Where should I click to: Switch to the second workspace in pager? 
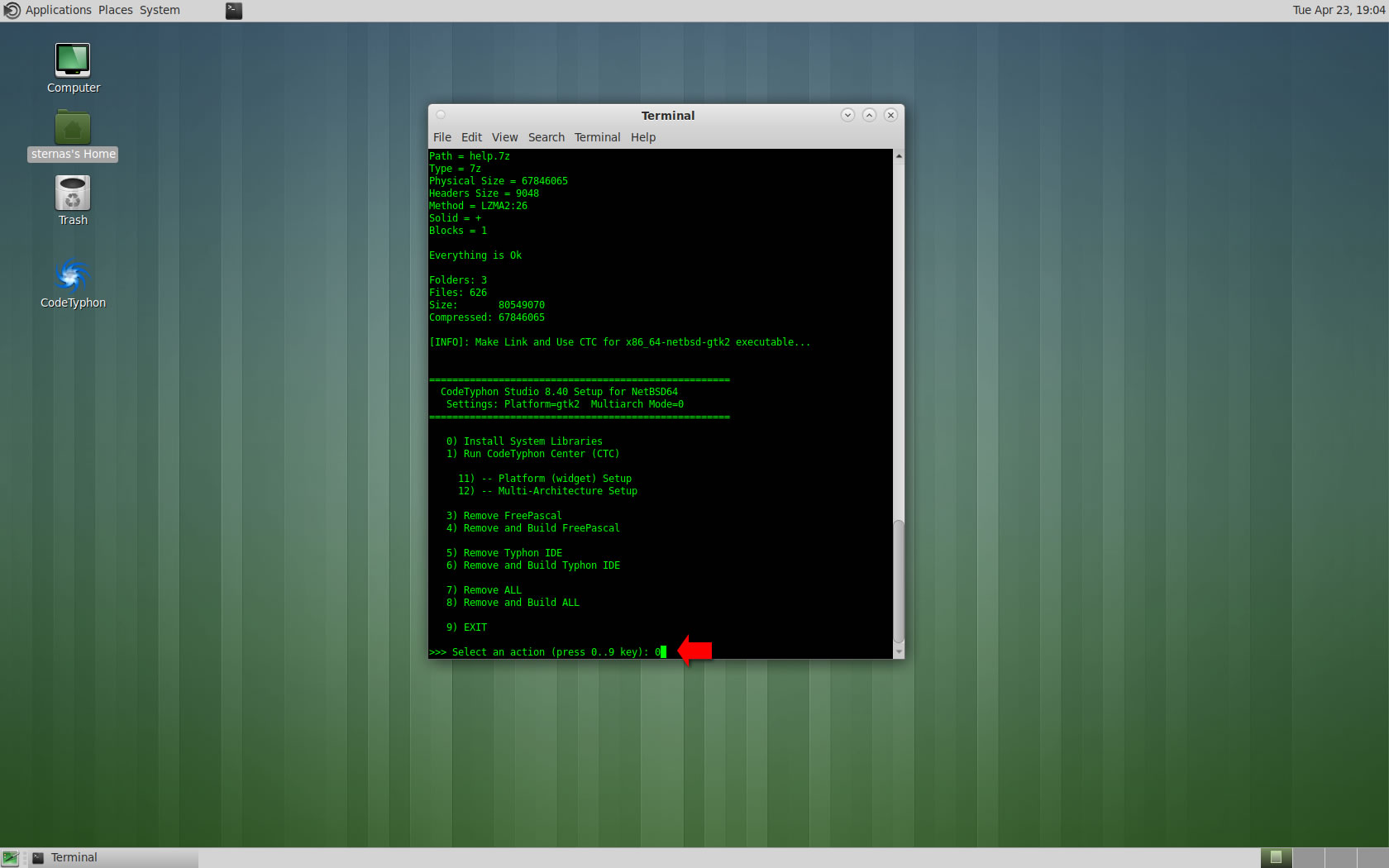pos(1308,858)
